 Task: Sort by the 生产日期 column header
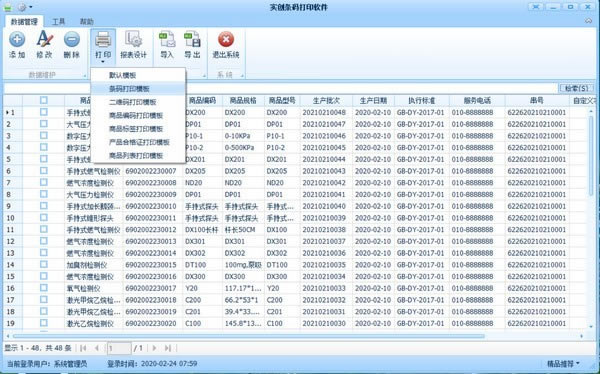[x=373, y=101]
